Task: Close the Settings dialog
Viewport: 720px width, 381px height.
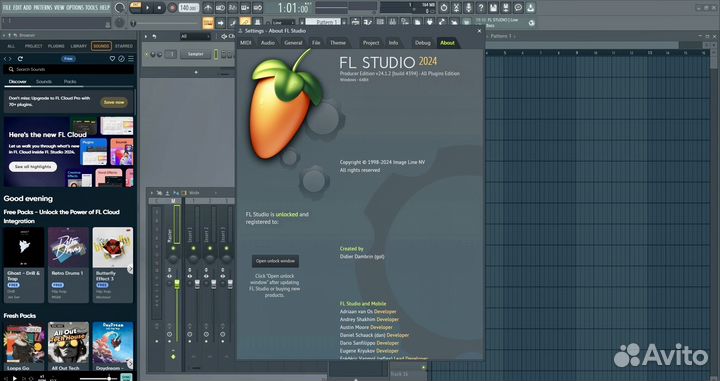Action: coord(479,31)
